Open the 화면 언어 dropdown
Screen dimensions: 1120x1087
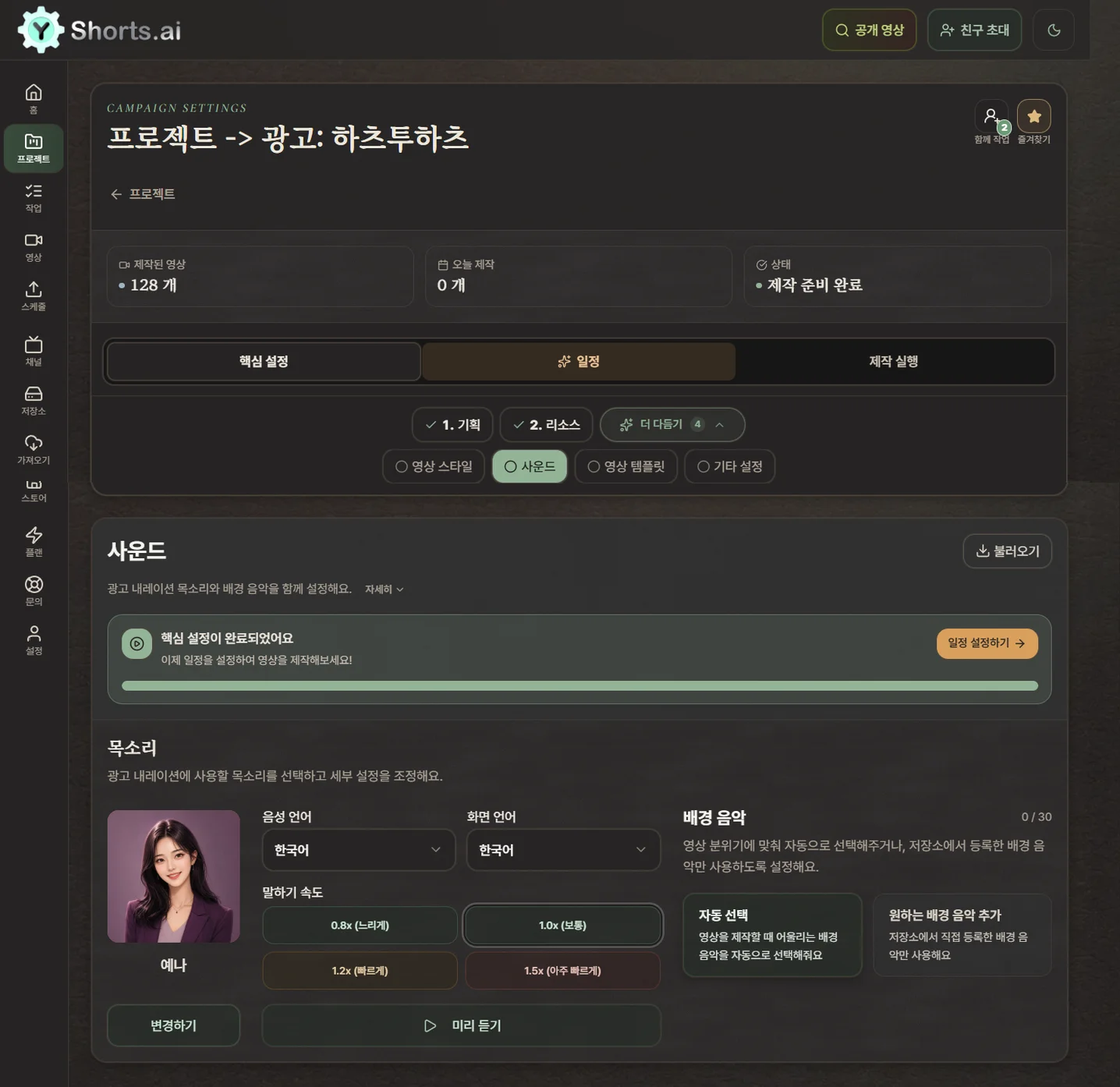pos(563,849)
